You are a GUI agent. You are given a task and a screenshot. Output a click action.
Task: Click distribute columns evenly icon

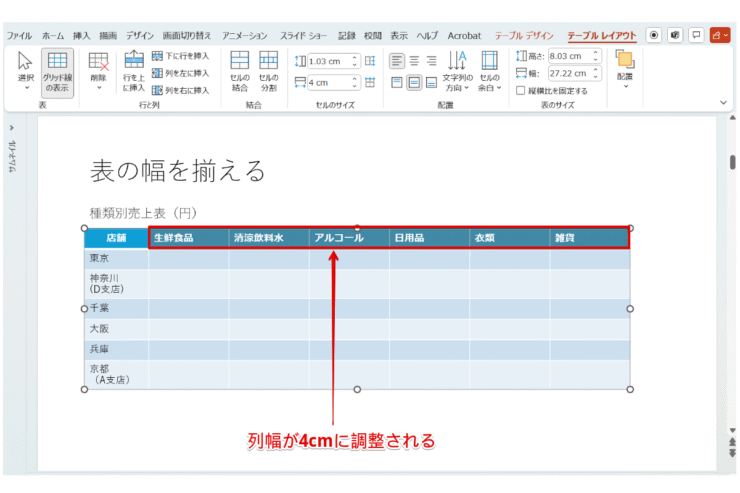370,82
